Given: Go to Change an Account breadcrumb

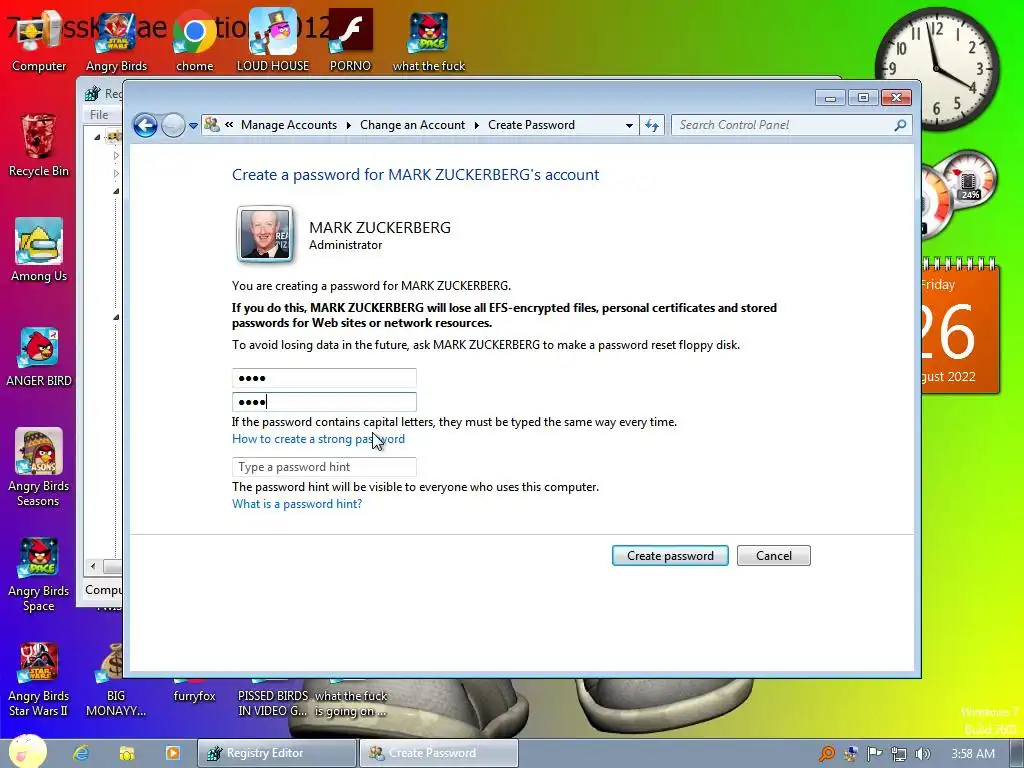Looking at the screenshot, I should coord(412,125).
